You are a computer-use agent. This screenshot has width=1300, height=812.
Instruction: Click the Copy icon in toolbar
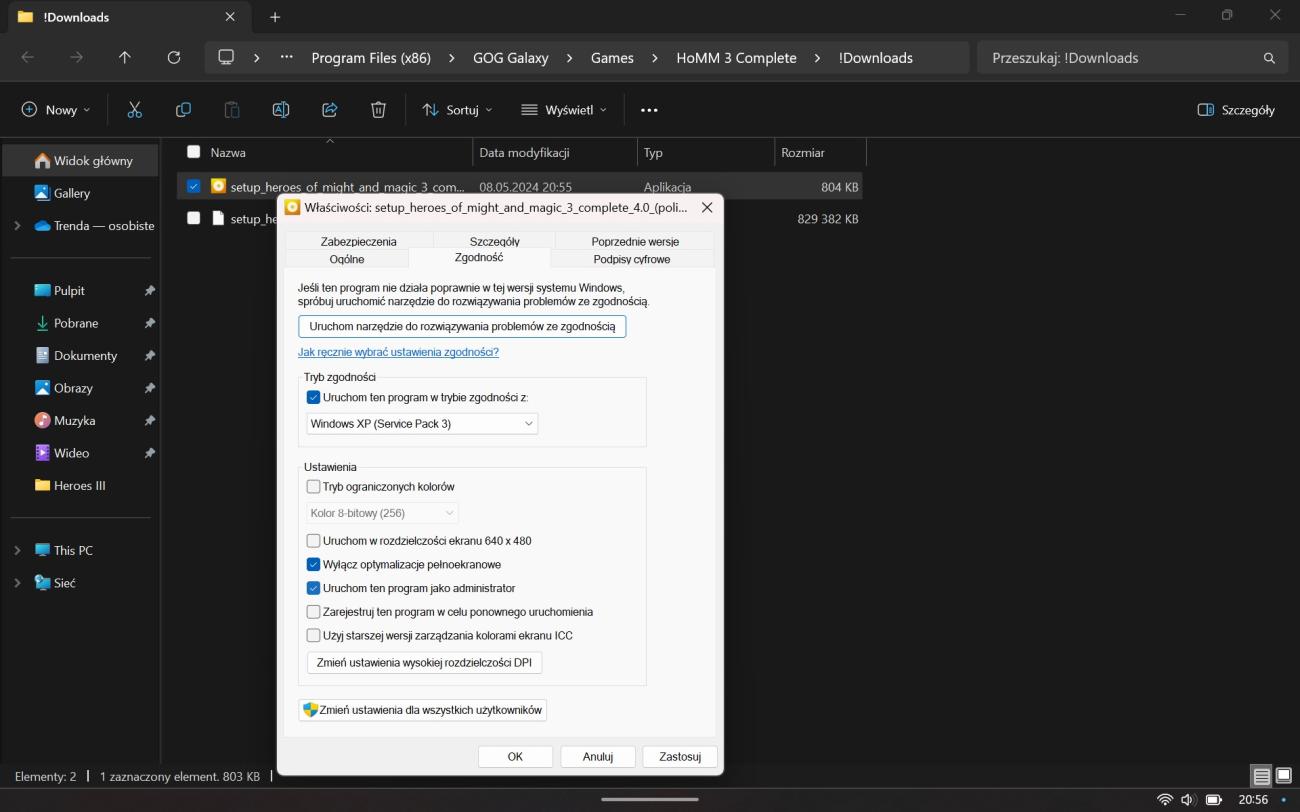point(183,110)
